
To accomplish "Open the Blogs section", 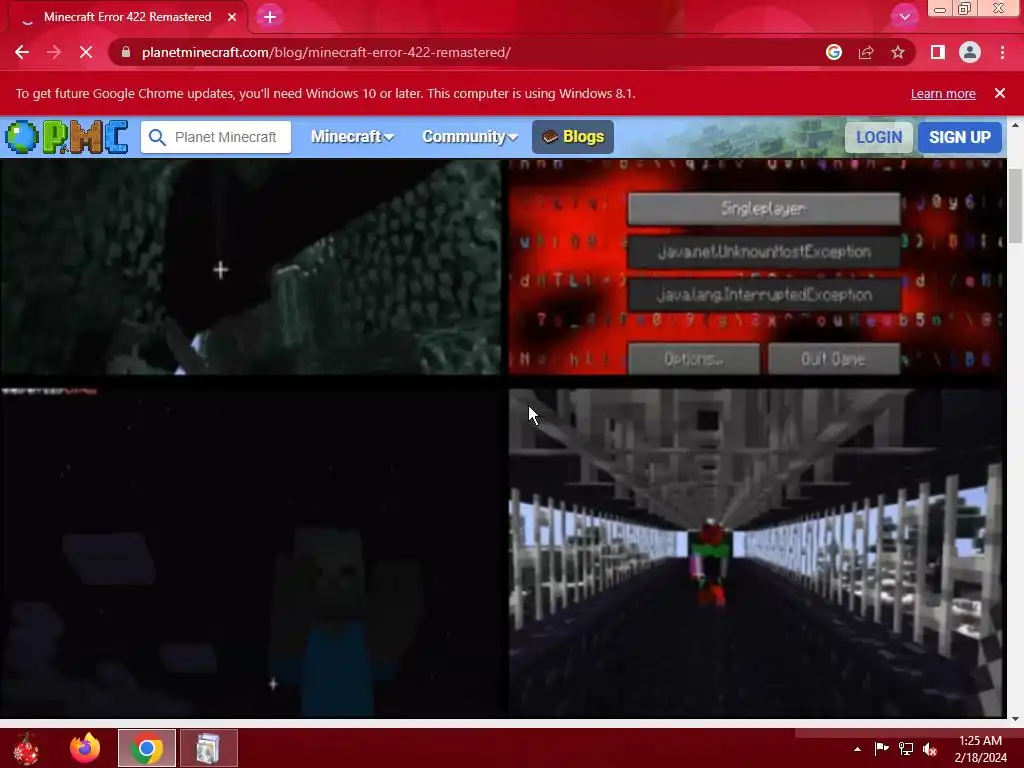I will pyautogui.click(x=573, y=136).
